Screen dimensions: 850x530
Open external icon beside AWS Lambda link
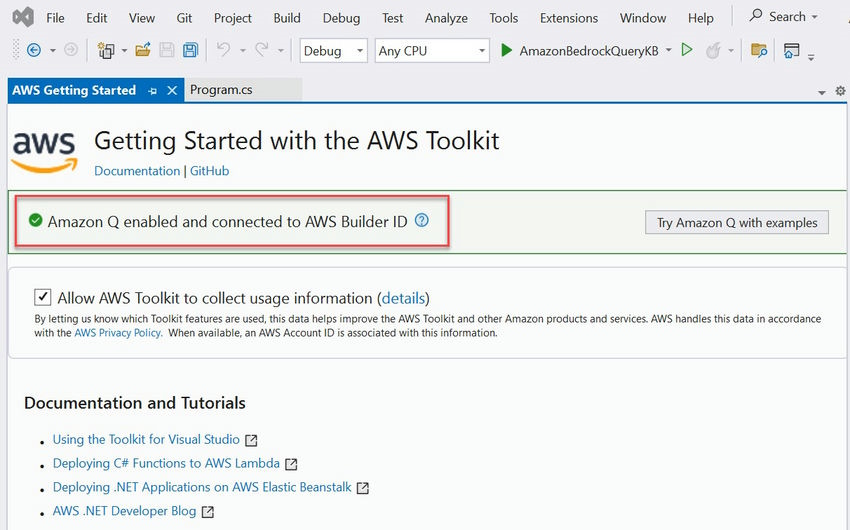tap(291, 464)
